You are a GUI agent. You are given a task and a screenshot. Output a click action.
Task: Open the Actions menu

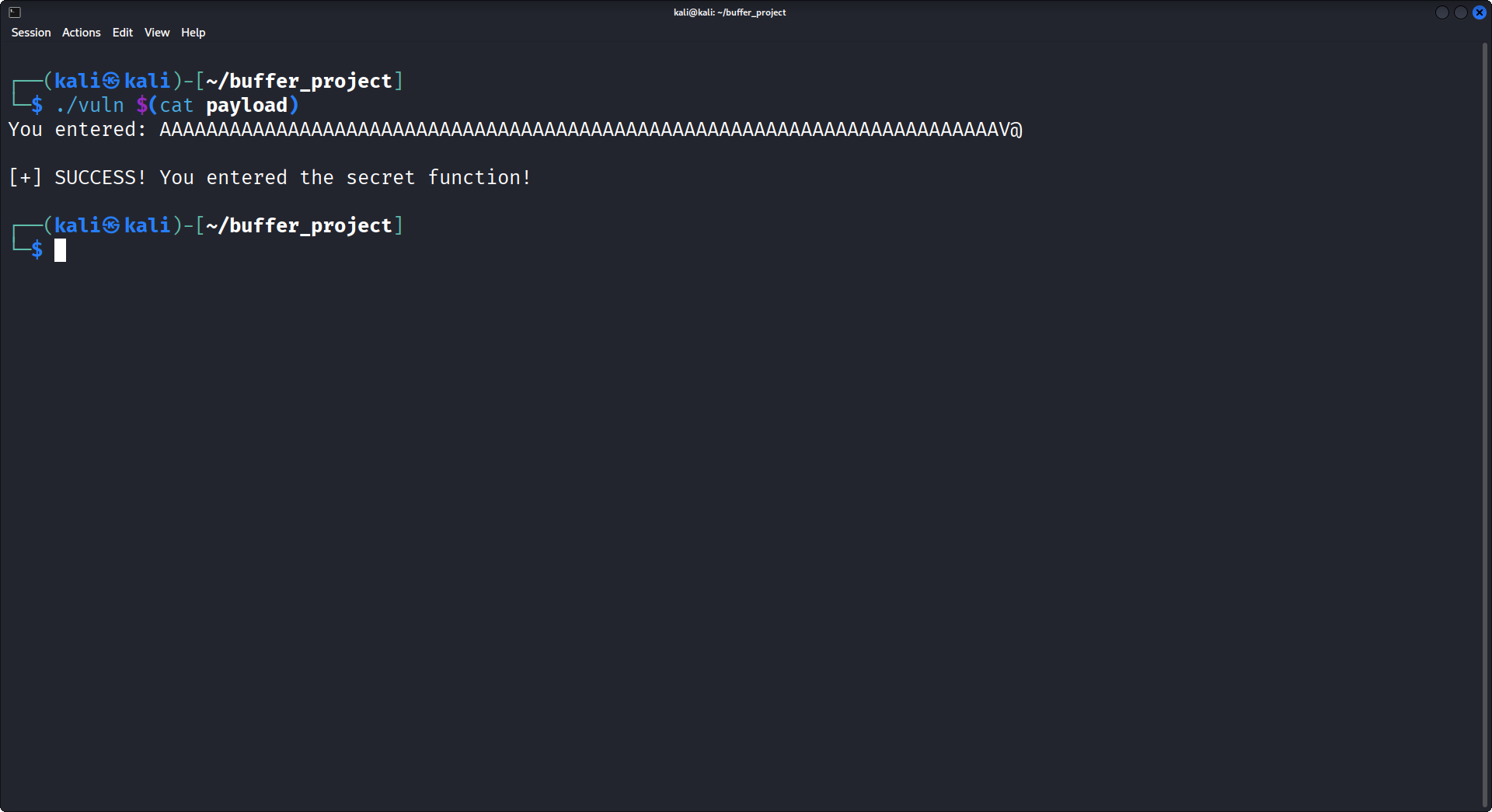(x=80, y=33)
